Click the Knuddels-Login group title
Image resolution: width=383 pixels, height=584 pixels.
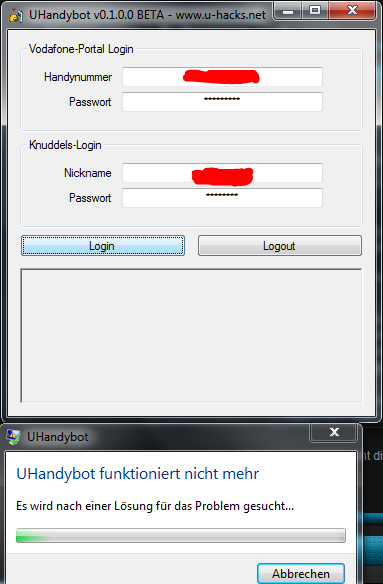65,145
